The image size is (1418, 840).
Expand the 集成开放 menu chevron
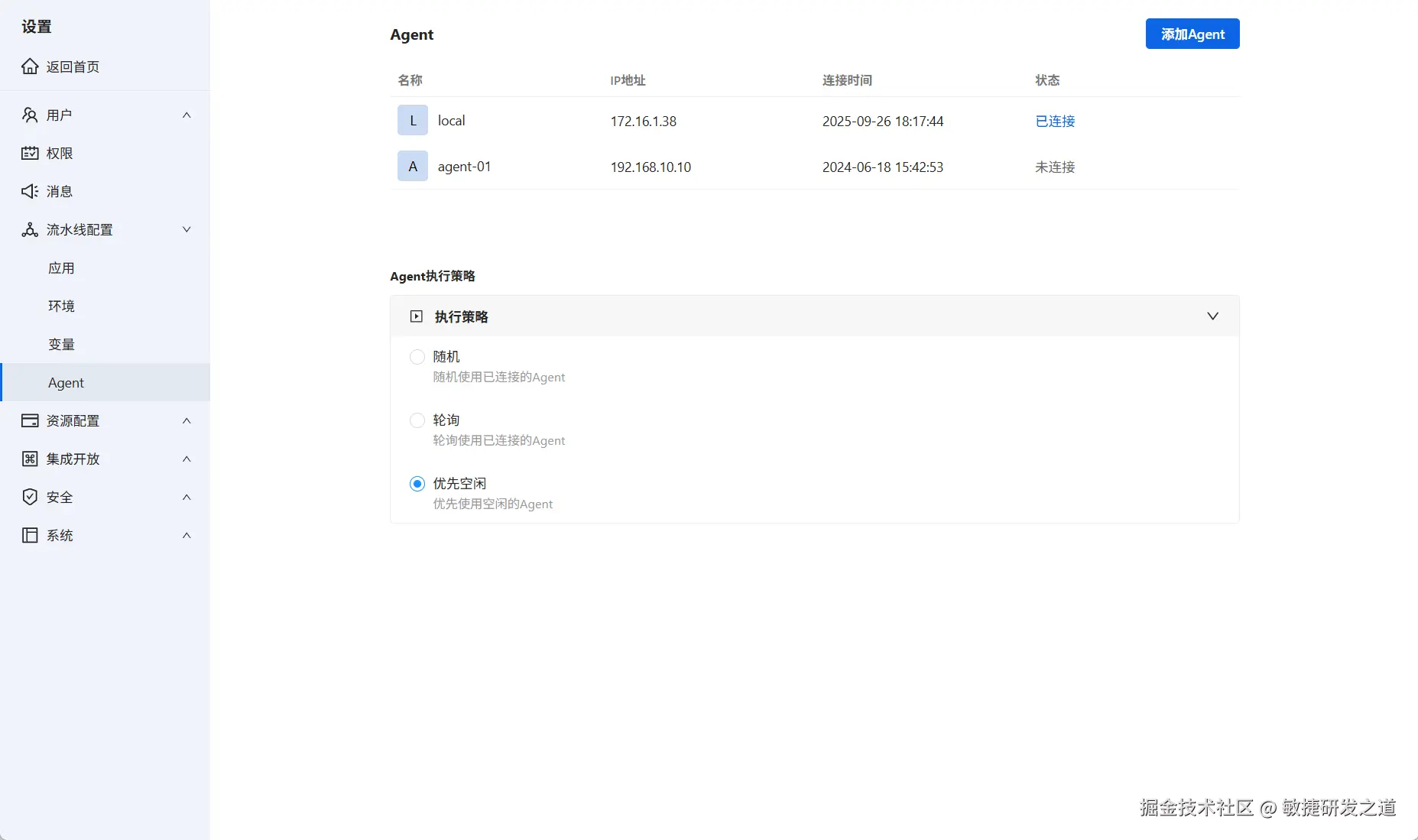point(187,459)
